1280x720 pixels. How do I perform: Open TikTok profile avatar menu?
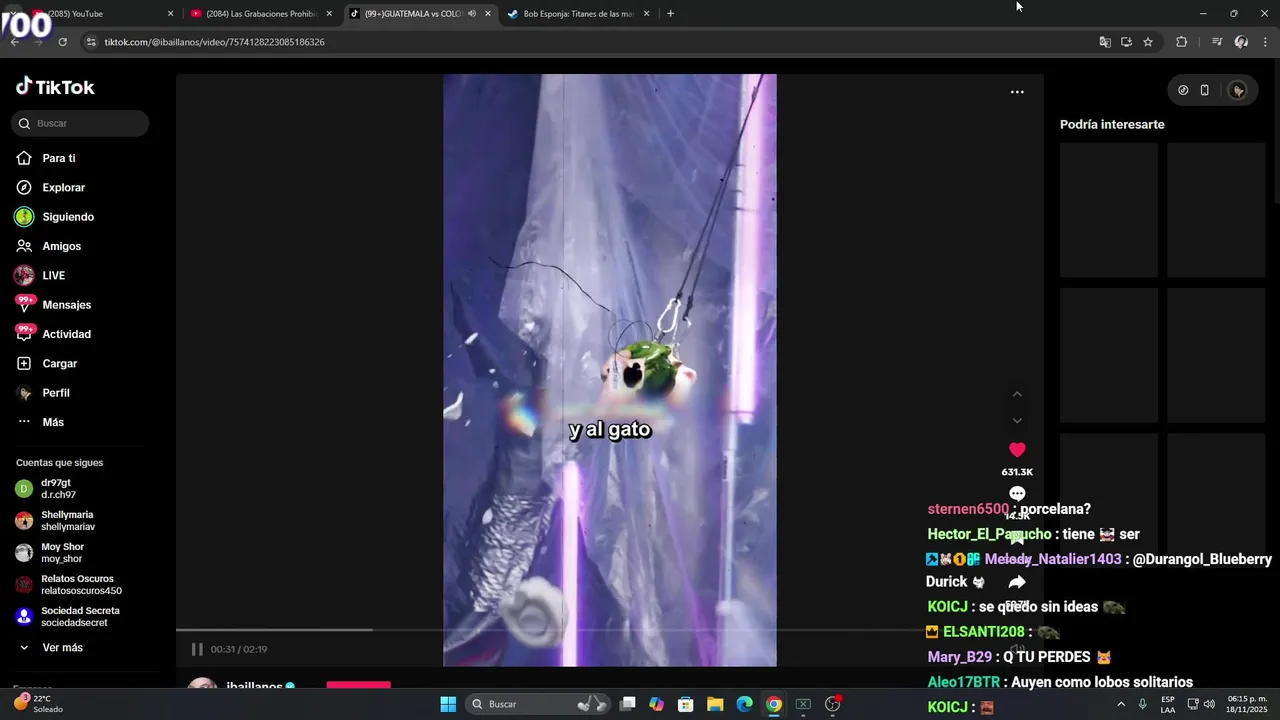pos(1238,90)
